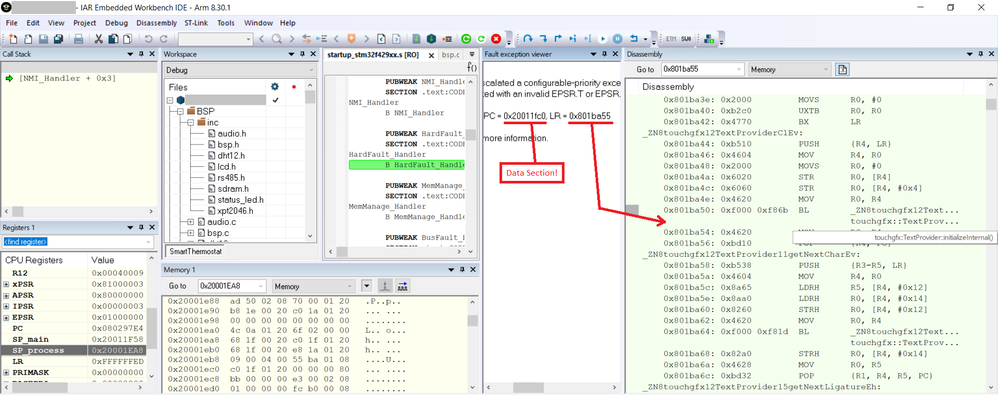Click the red Stop Debugging icon
Screen dimensions: 998x395
click(x=496, y=39)
